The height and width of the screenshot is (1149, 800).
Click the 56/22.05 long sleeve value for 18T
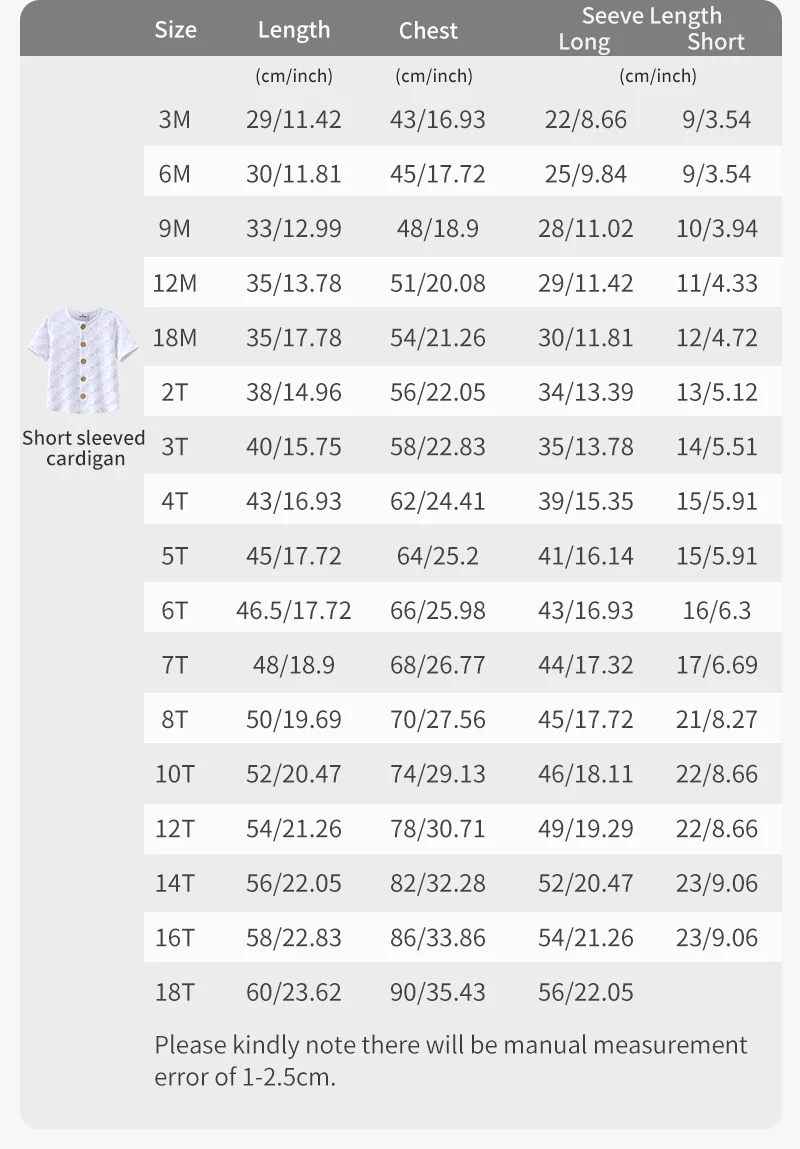click(586, 992)
